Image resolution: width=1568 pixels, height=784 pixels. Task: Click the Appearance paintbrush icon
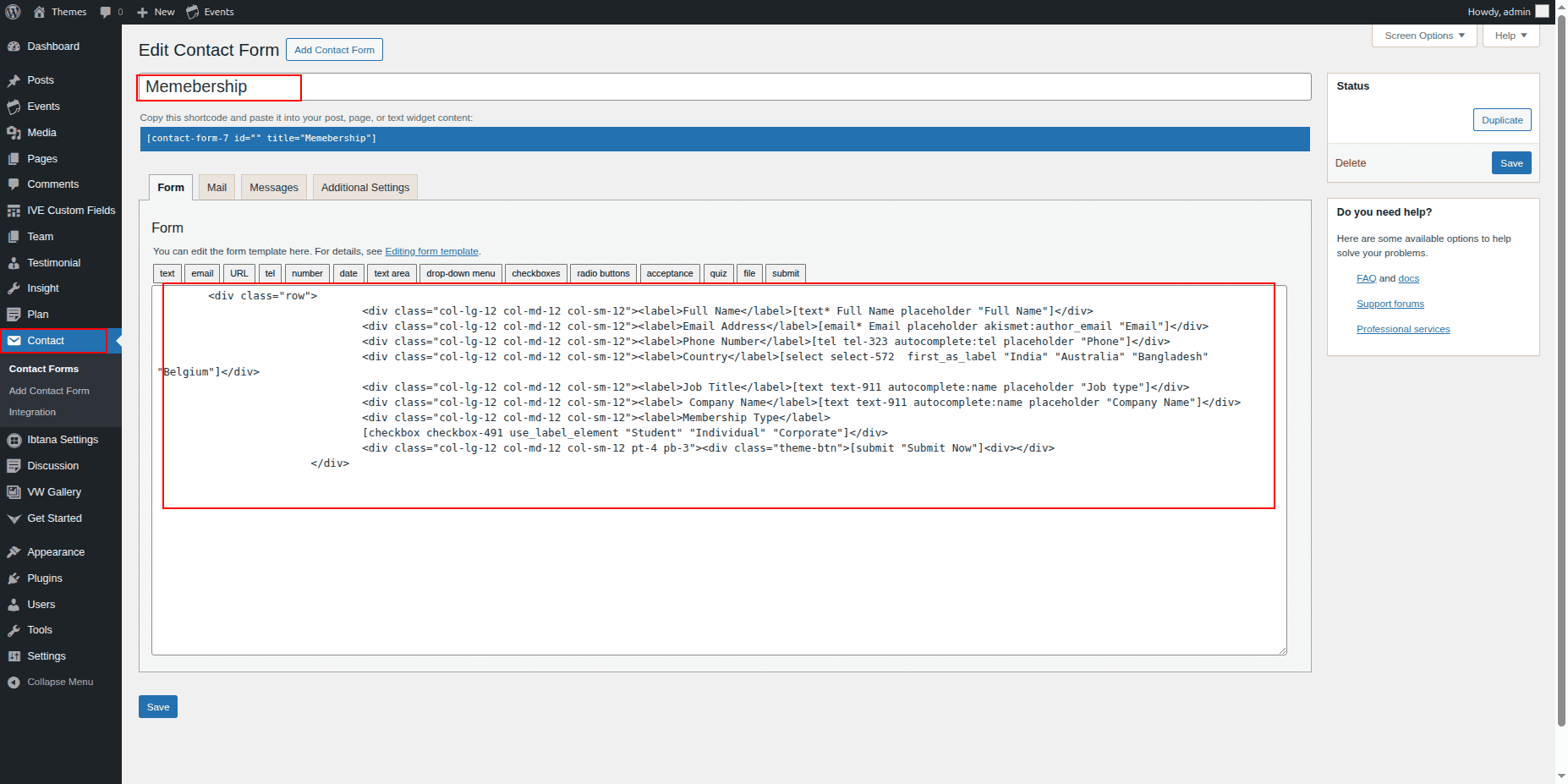(x=14, y=552)
